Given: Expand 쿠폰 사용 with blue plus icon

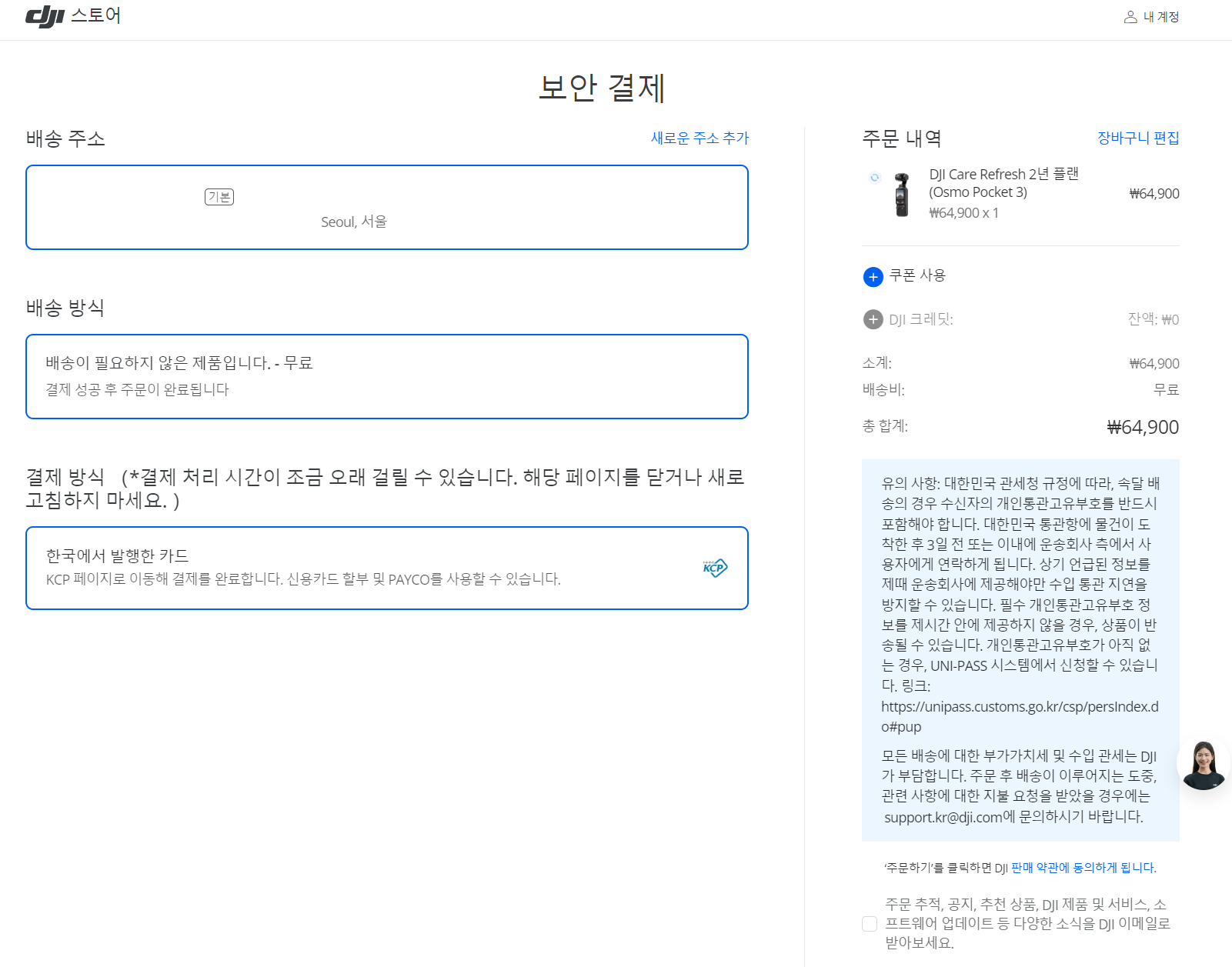Looking at the screenshot, I should tap(873, 277).
